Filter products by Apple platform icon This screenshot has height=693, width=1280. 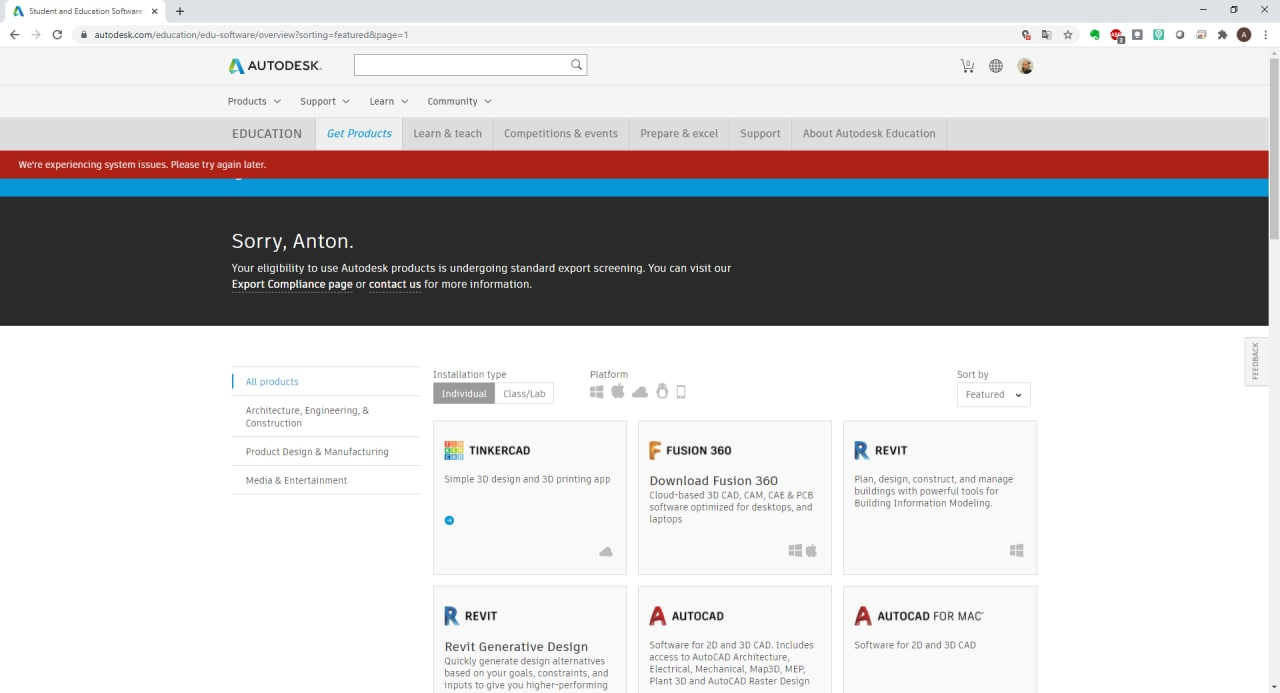tap(618, 390)
